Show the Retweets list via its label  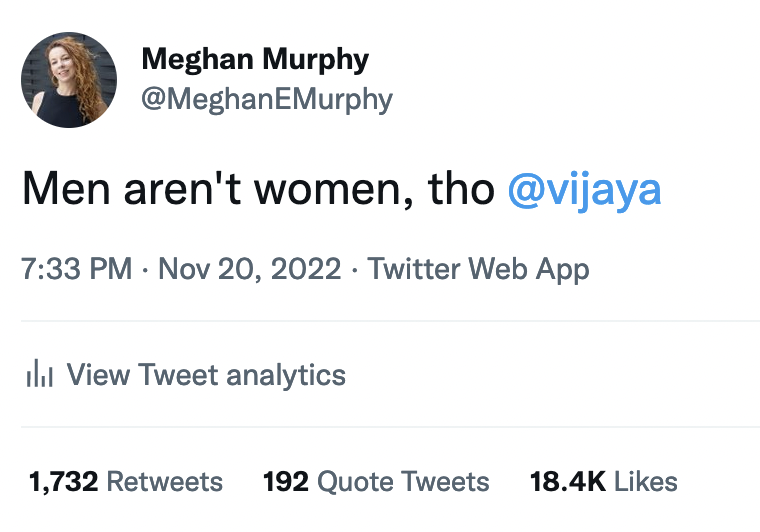click(x=164, y=482)
